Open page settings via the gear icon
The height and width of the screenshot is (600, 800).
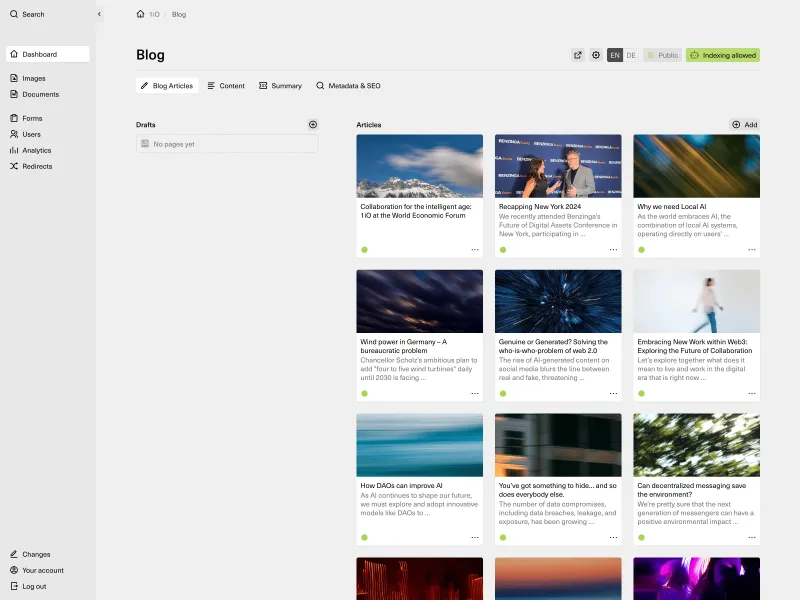(597, 55)
